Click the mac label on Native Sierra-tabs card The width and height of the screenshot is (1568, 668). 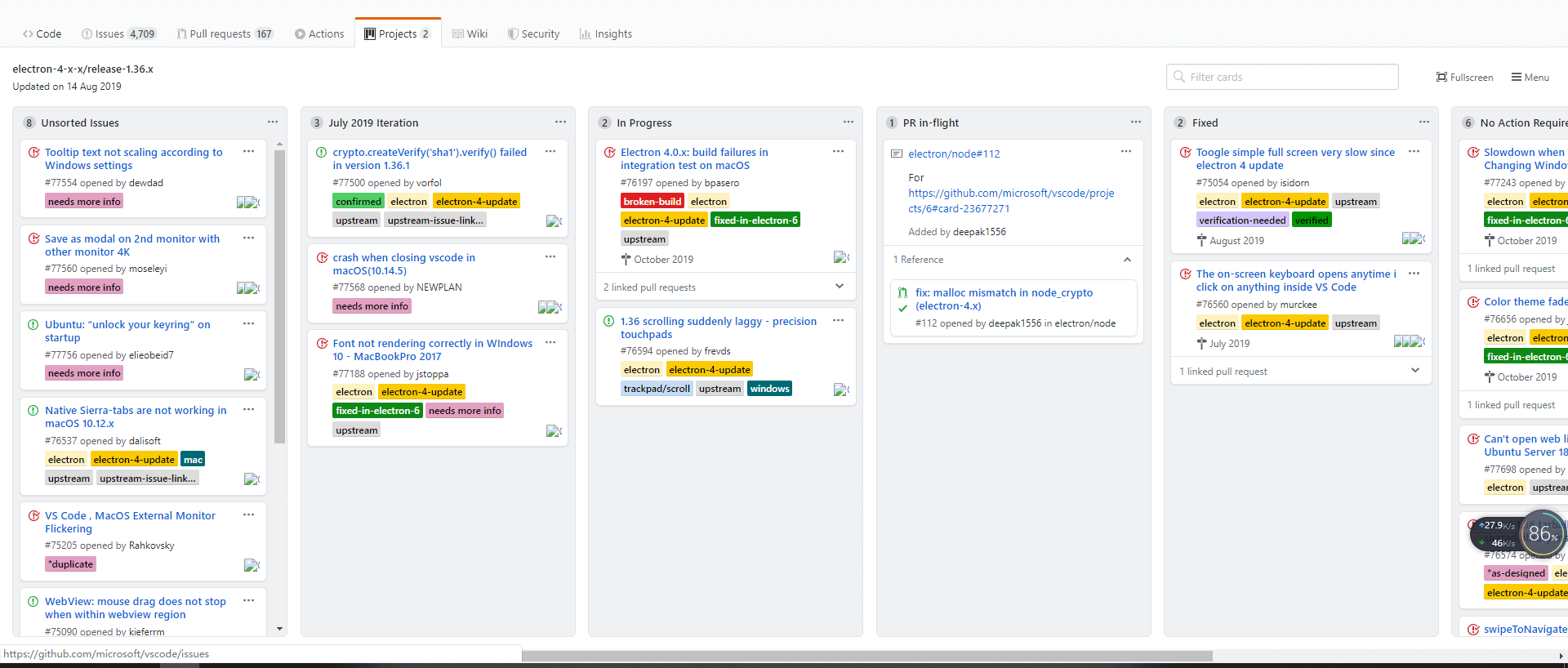pos(193,460)
